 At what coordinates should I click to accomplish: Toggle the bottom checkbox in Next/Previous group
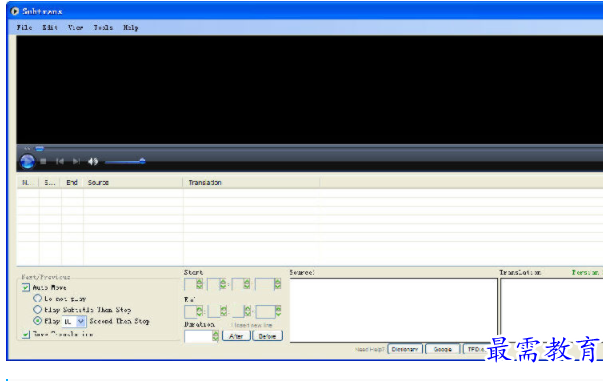(26, 334)
